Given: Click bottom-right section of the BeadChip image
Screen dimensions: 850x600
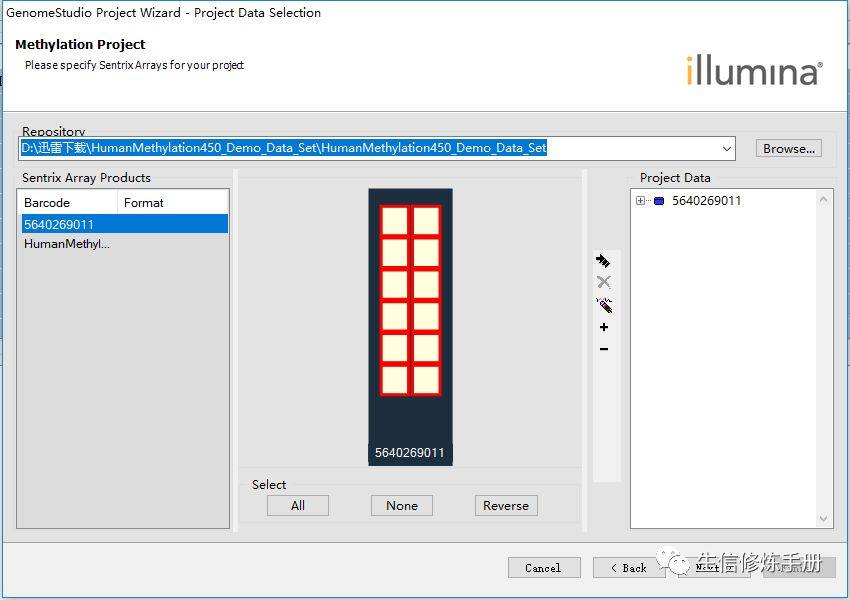Looking at the screenshot, I should 426,380.
